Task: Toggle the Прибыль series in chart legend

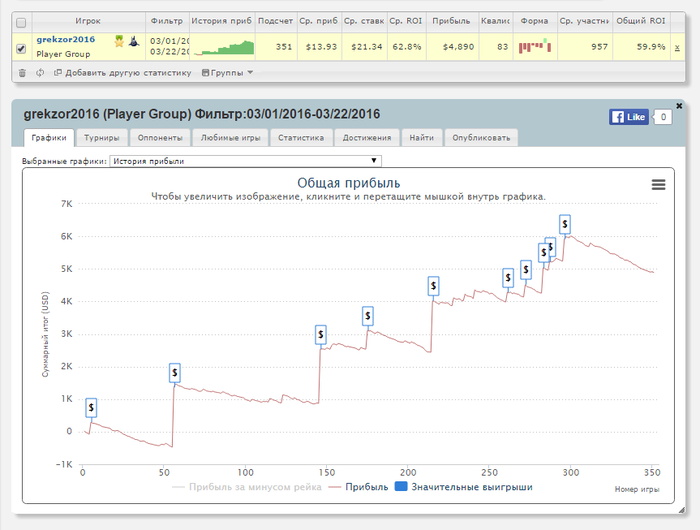Action: point(358,487)
